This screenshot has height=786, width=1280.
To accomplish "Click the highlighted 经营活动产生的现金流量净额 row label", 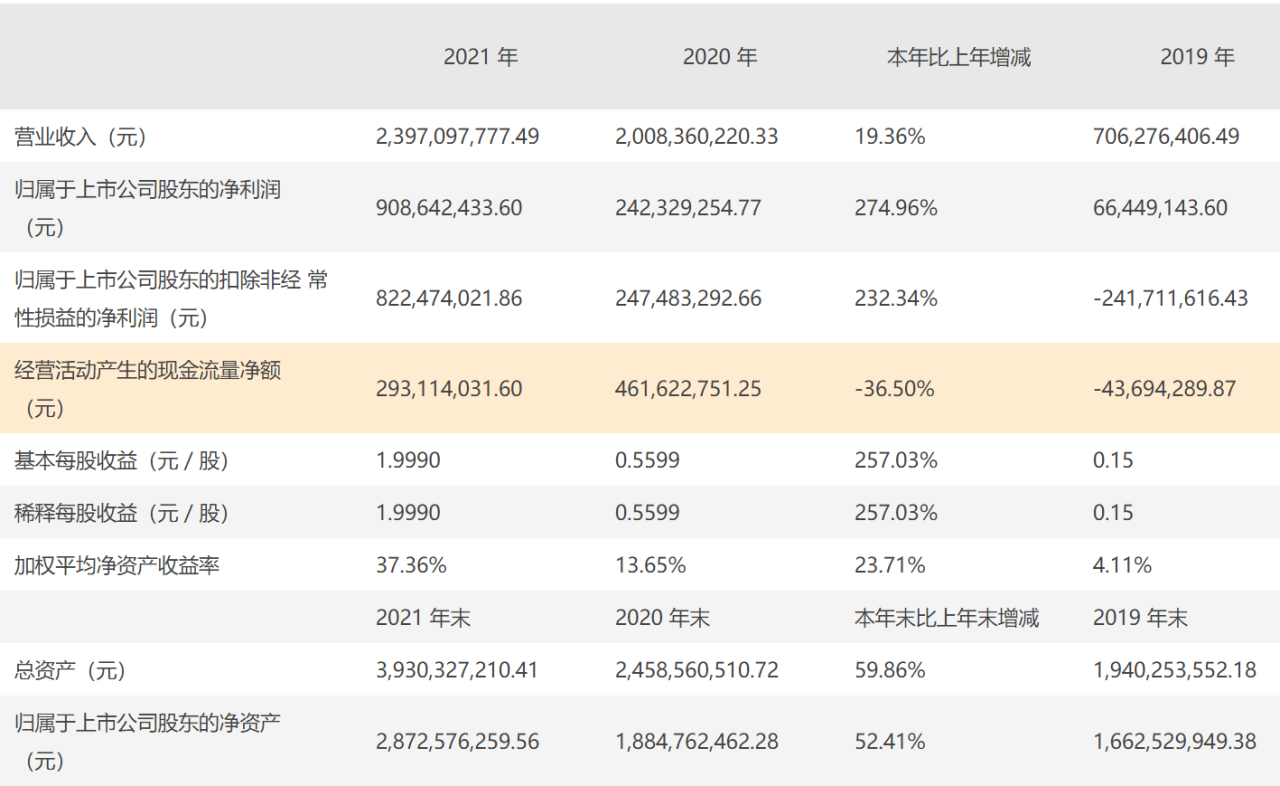I will pyautogui.click(x=147, y=371).
